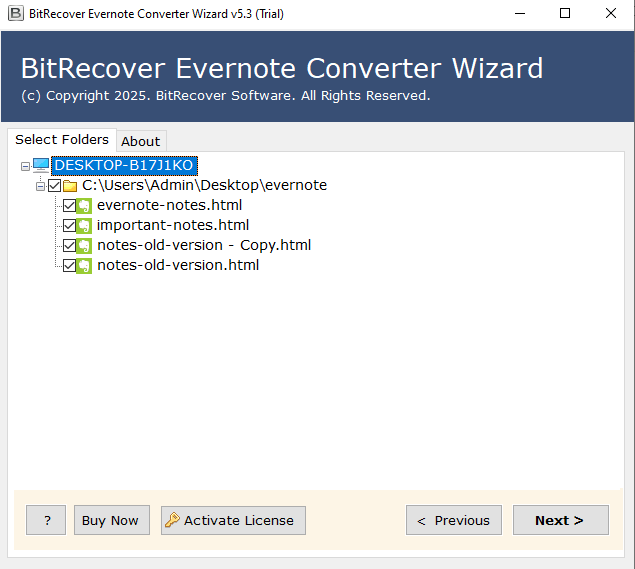Image resolution: width=635 pixels, height=569 pixels.
Task: Click Evernote icon beside notes-old-version - Copy.html
Action: 85,245
